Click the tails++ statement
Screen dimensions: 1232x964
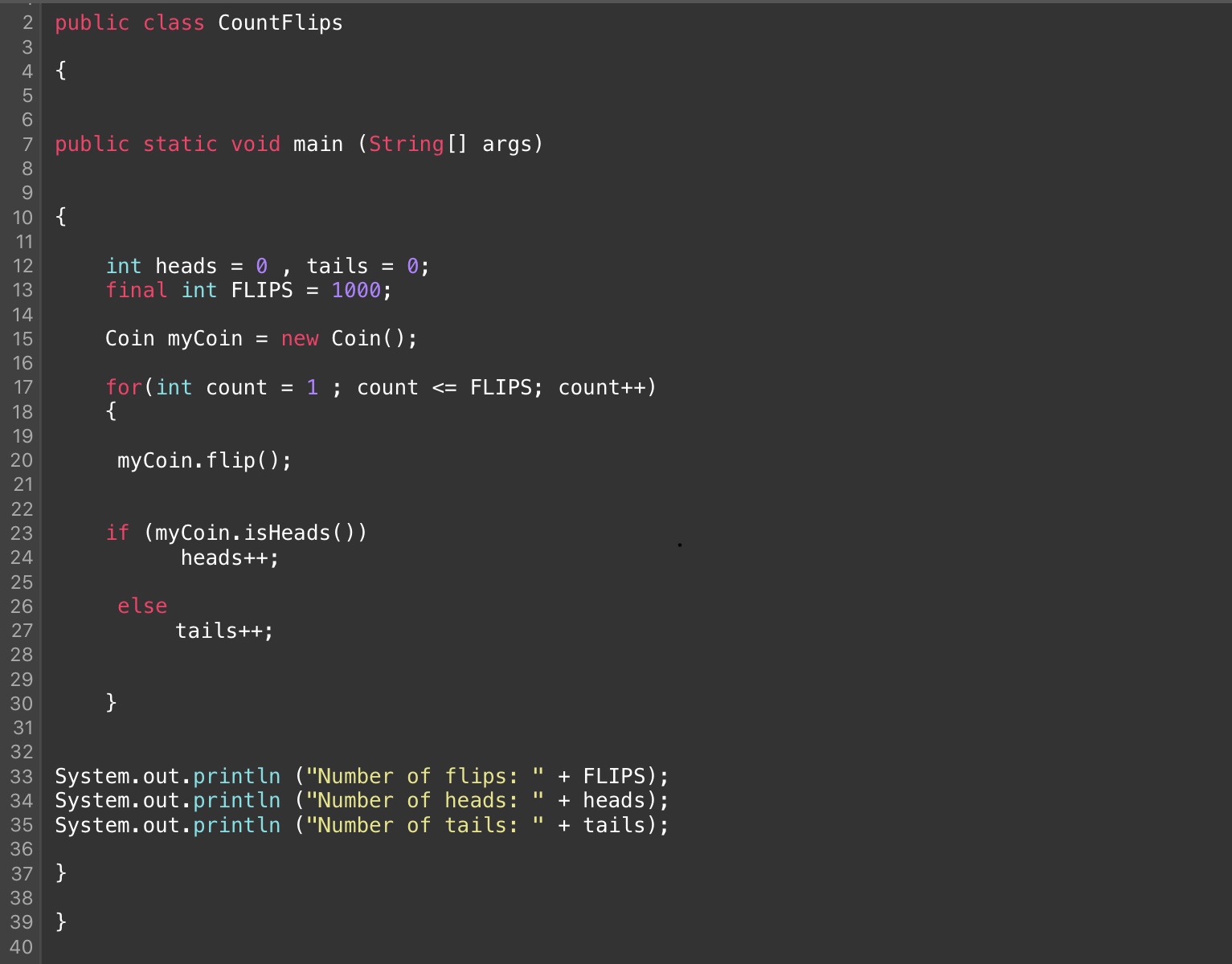[224, 631]
